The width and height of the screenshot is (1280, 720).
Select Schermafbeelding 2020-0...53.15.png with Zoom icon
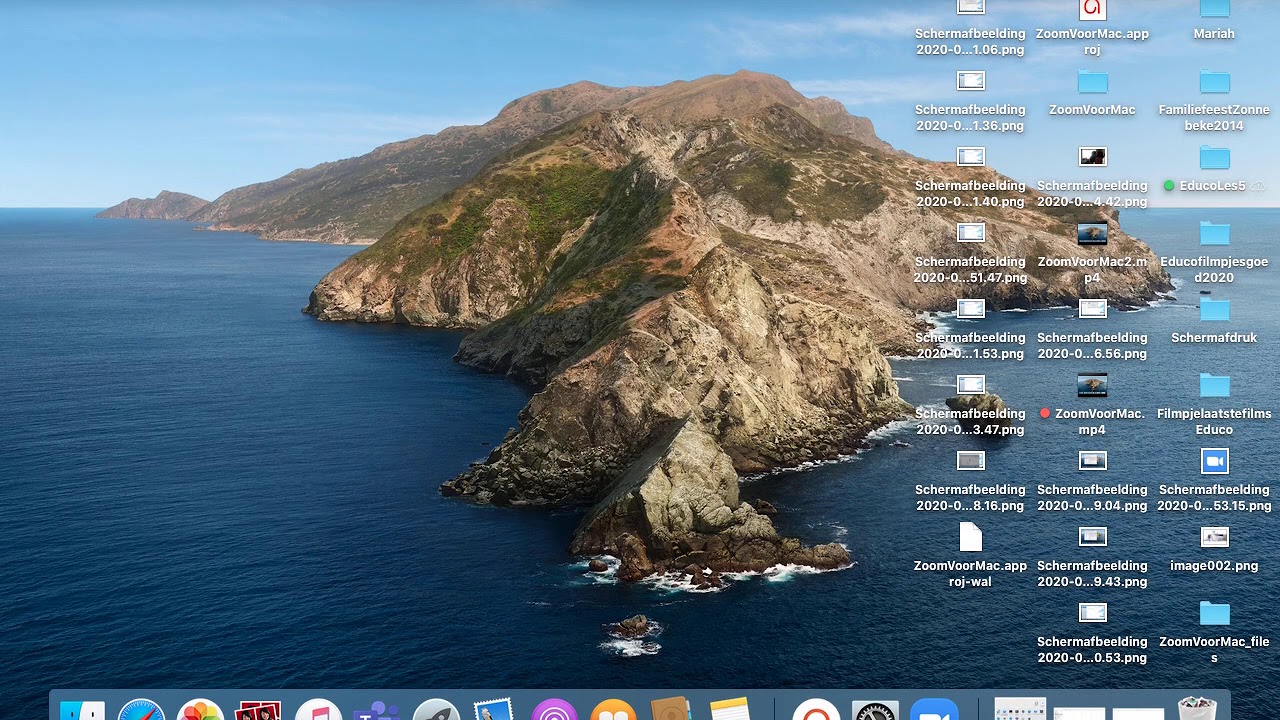tap(1214, 480)
